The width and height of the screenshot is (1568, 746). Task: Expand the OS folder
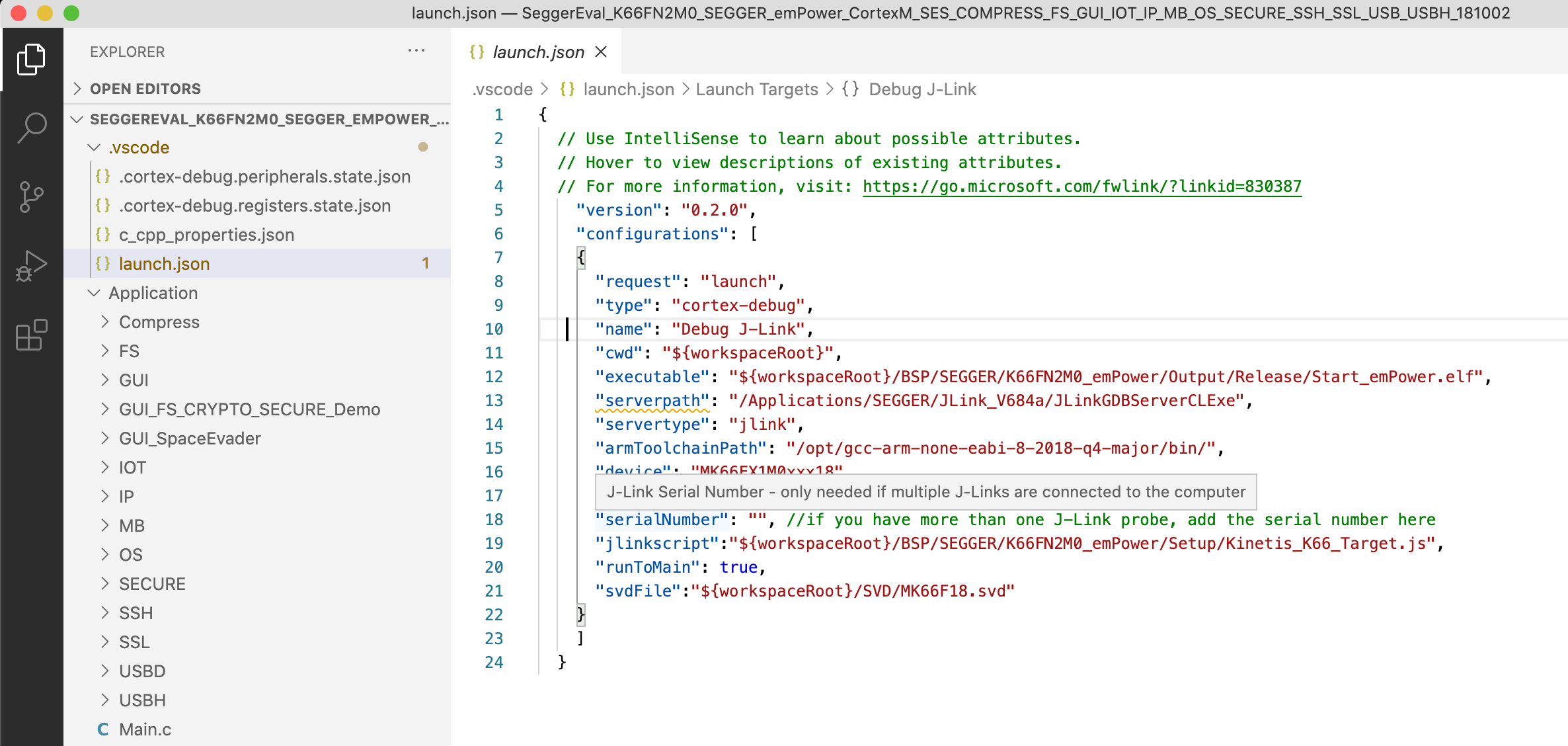[105, 555]
